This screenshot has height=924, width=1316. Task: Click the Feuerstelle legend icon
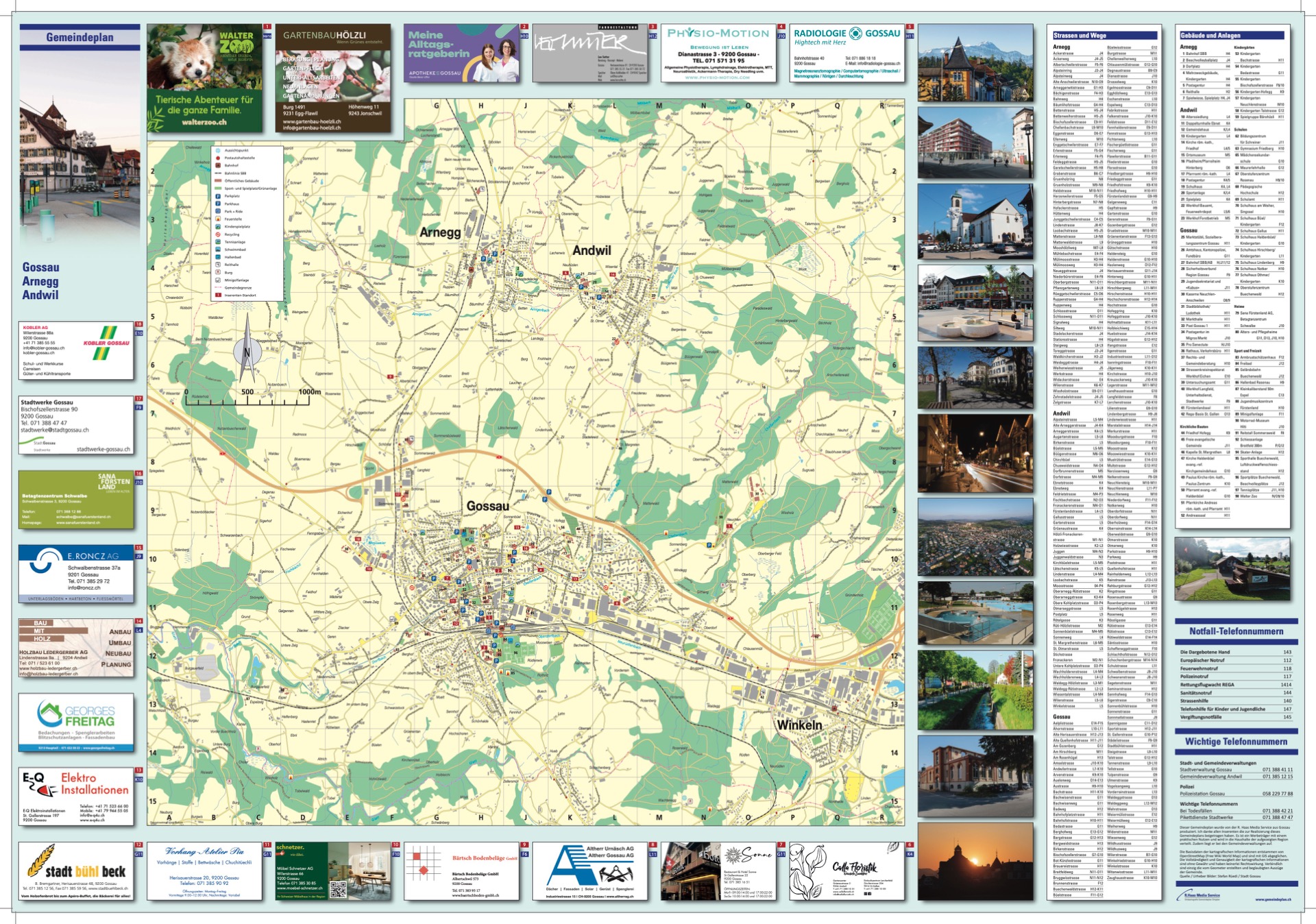pyautogui.click(x=218, y=219)
